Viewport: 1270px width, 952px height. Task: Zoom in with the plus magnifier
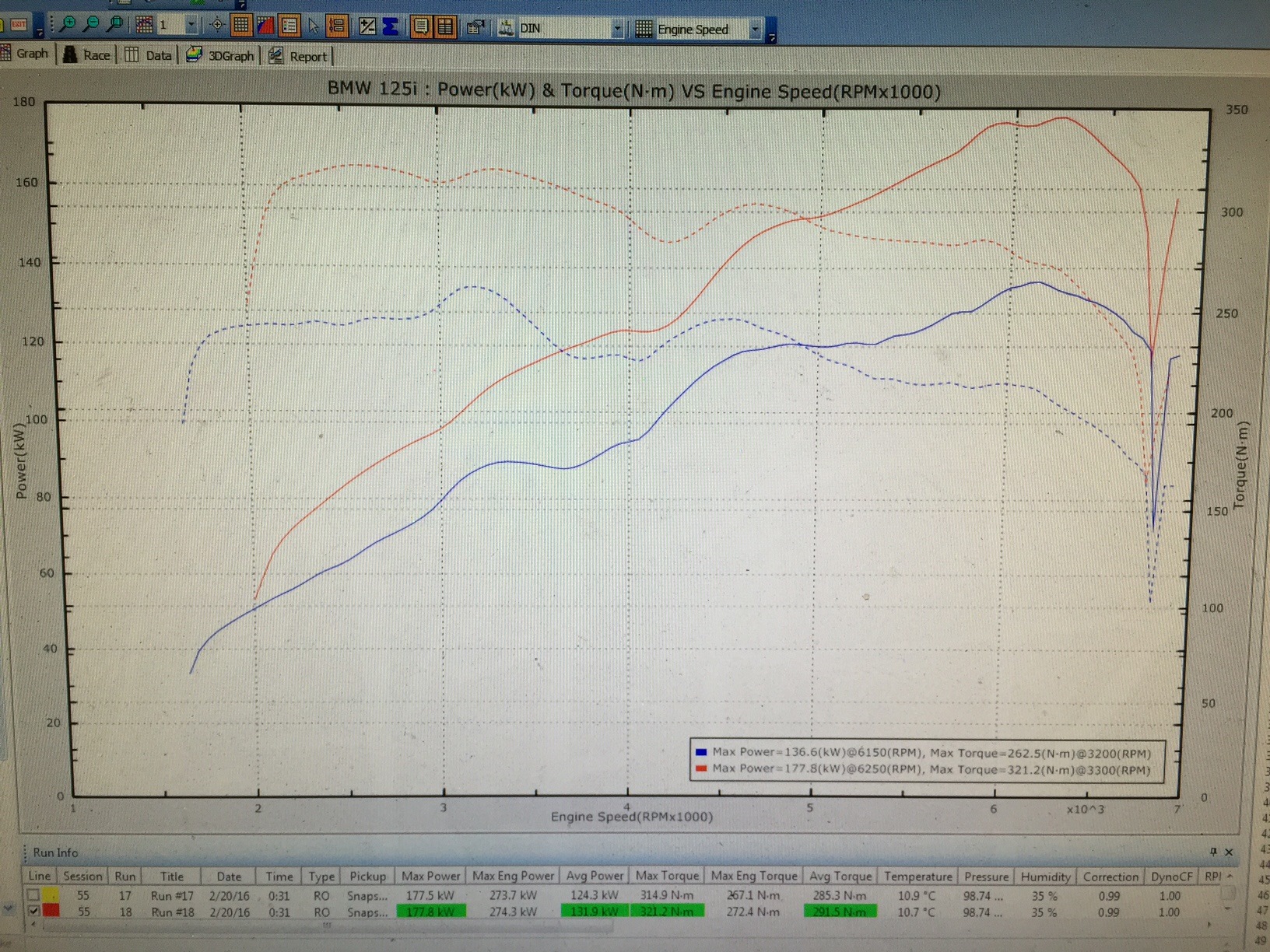[x=68, y=25]
